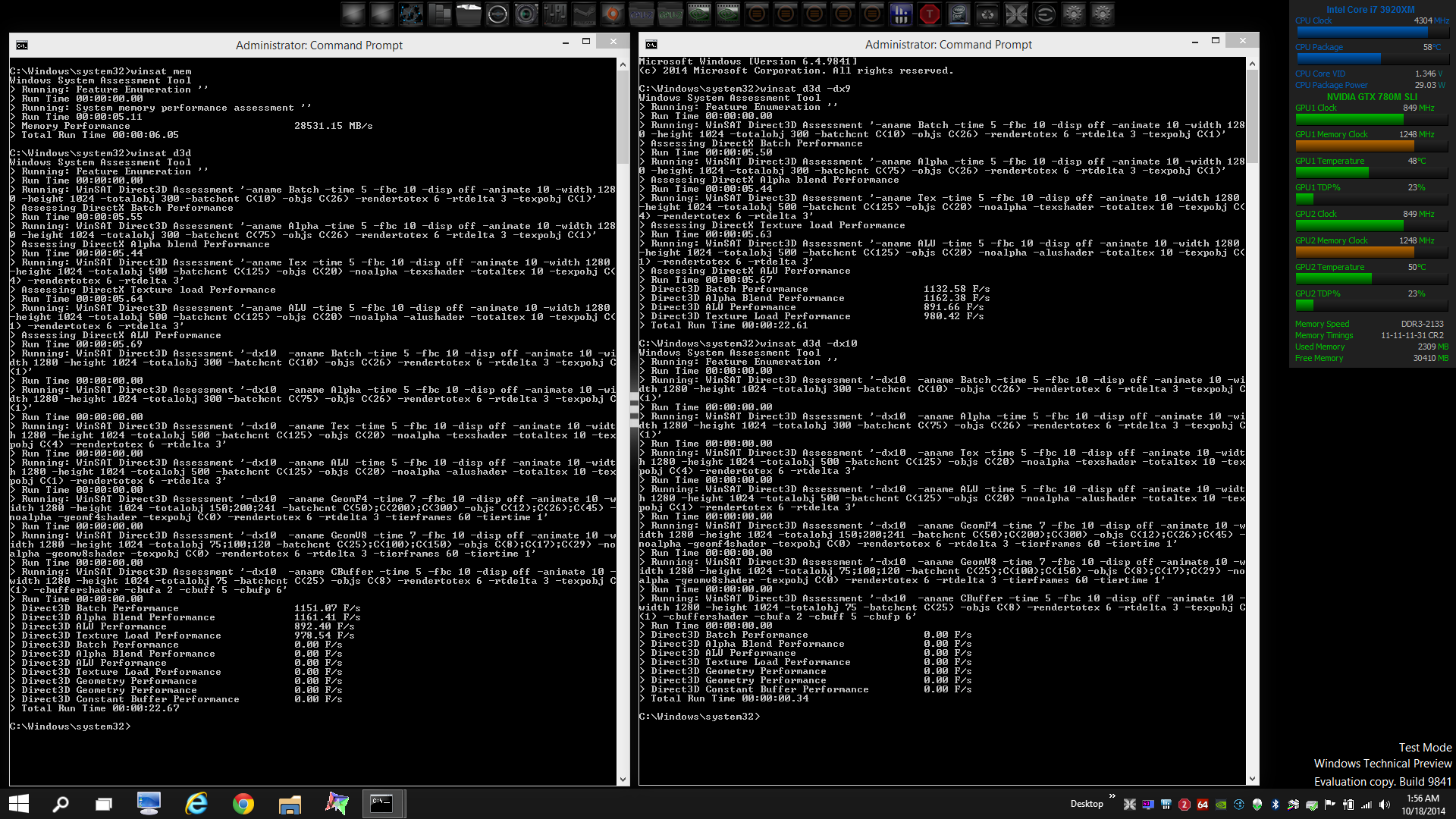Click the DDR3-2133 memory speed value
This screenshot has height=819, width=1456.
pyautogui.click(x=1423, y=324)
